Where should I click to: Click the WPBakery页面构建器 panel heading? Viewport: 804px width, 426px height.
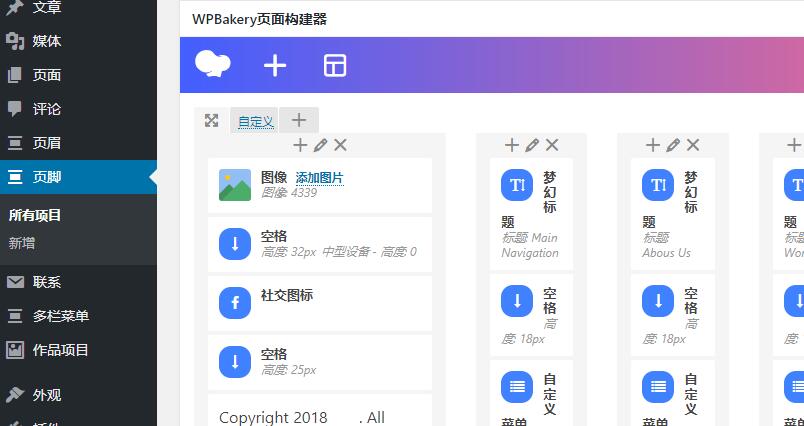tap(259, 19)
